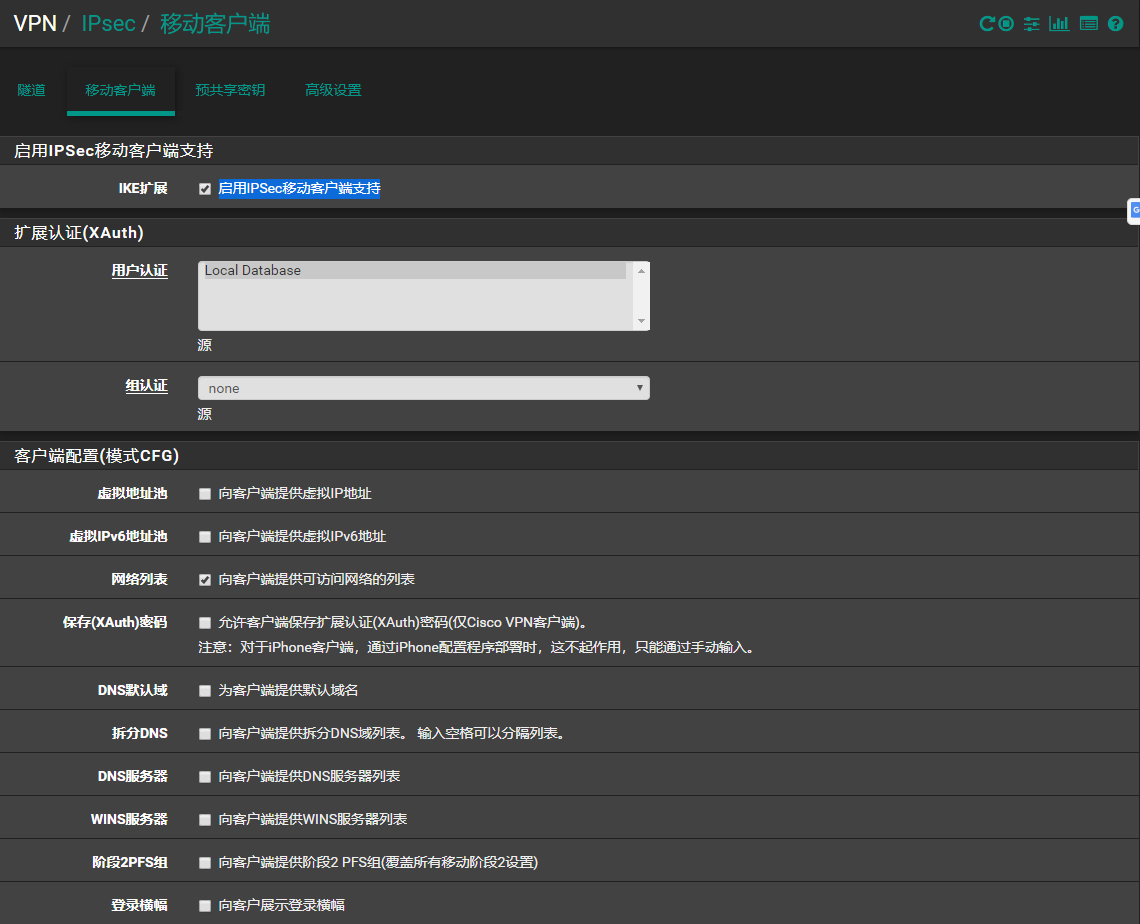This screenshot has width=1140, height=924.
Task: Open the 组认证 none dropdown
Action: (x=424, y=388)
